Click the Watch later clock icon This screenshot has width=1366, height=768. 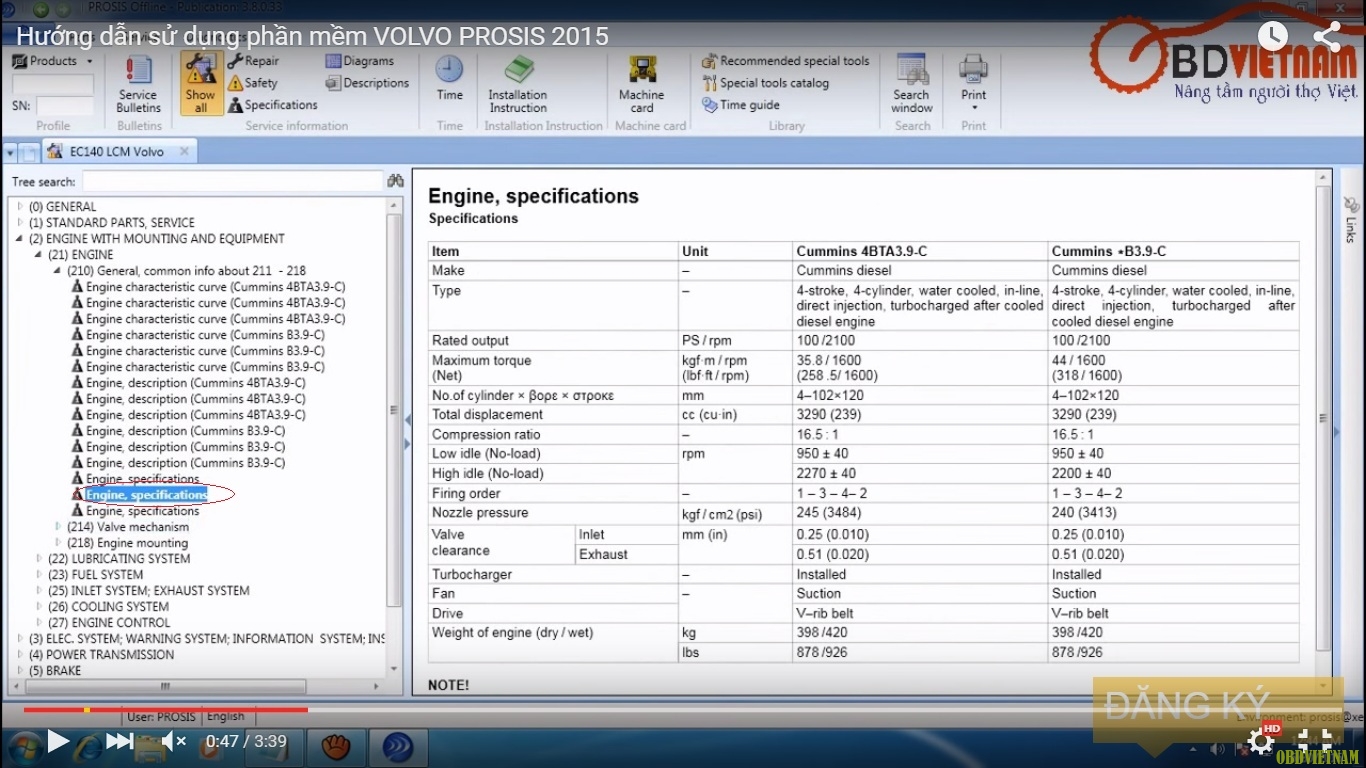point(1272,36)
